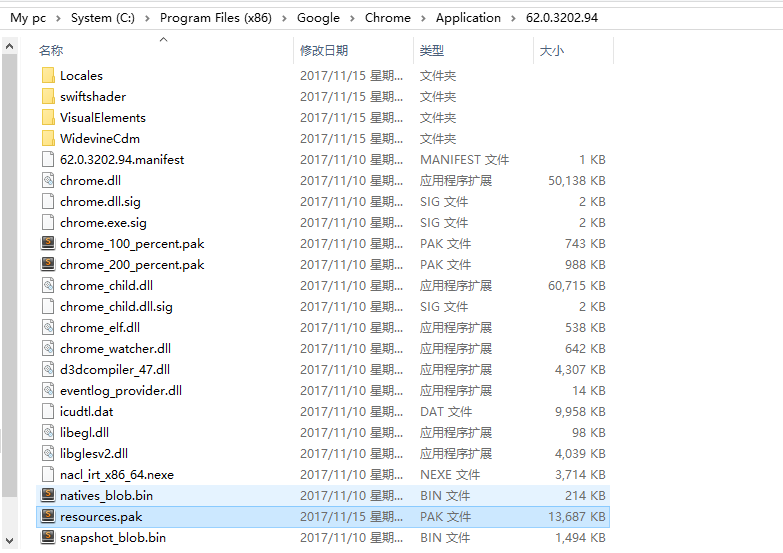Select the WidevineCdm folder icon
Viewport: 783px width, 553px height.
48,138
